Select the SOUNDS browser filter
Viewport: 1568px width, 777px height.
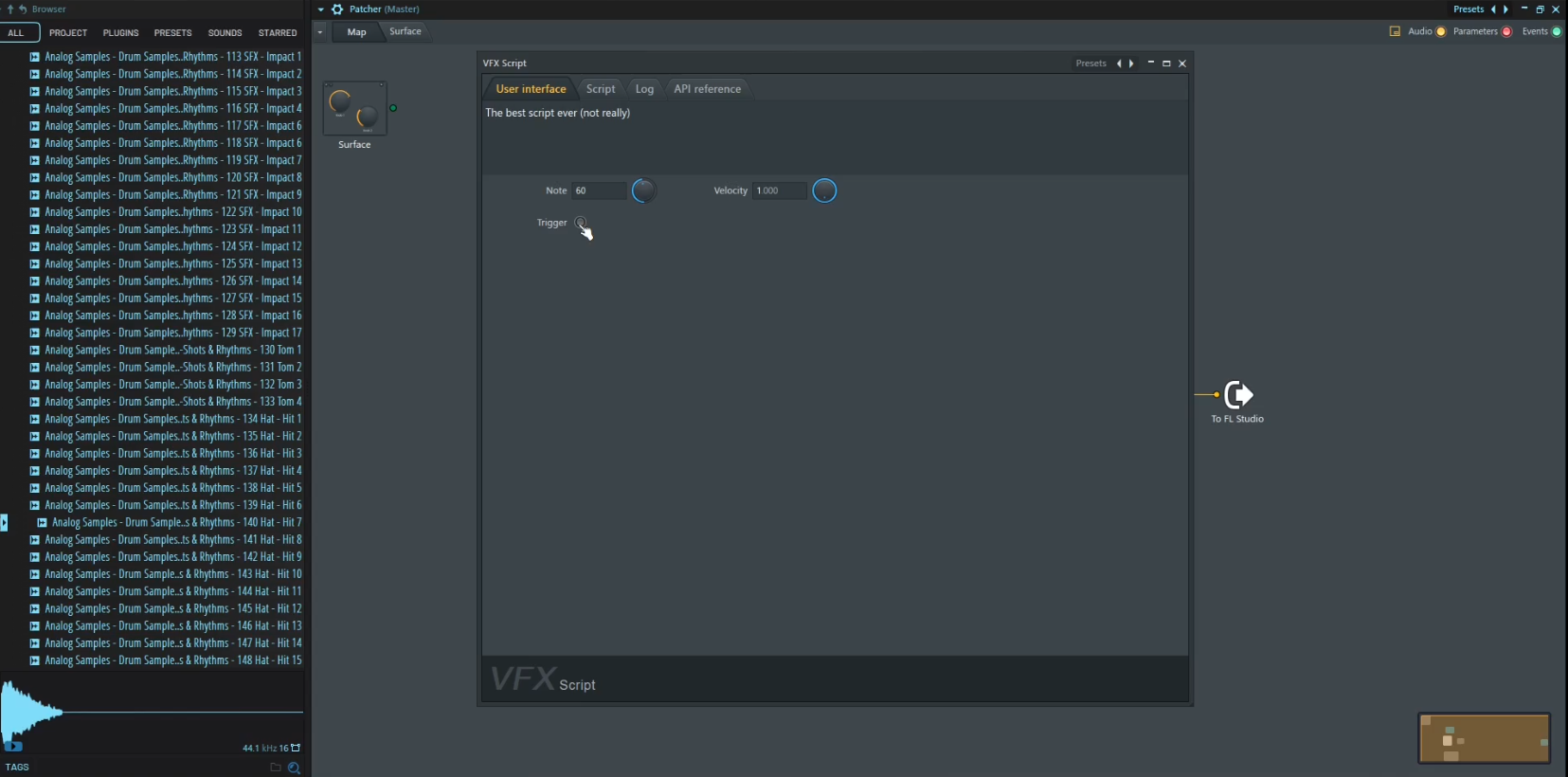(x=225, y=33)
